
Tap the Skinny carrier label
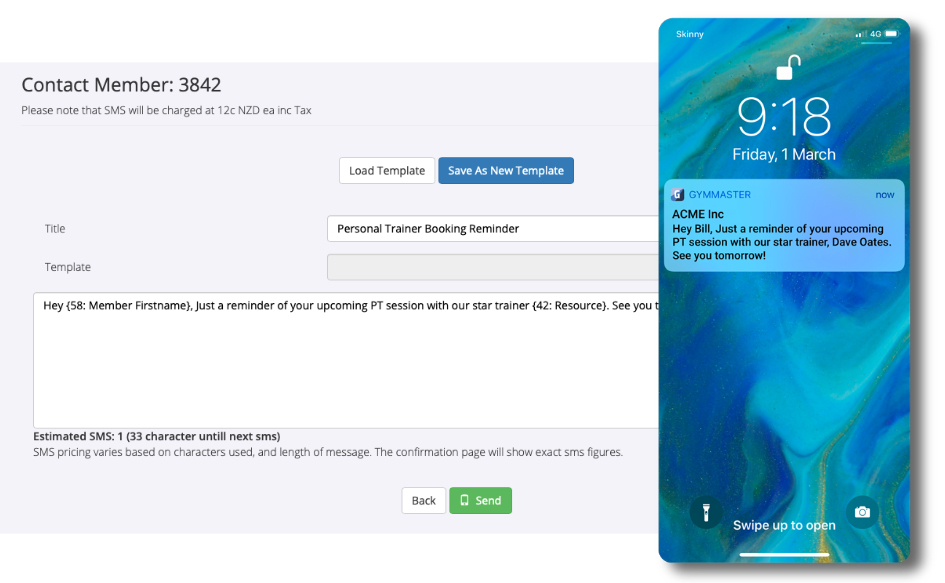tap(689, 34)
